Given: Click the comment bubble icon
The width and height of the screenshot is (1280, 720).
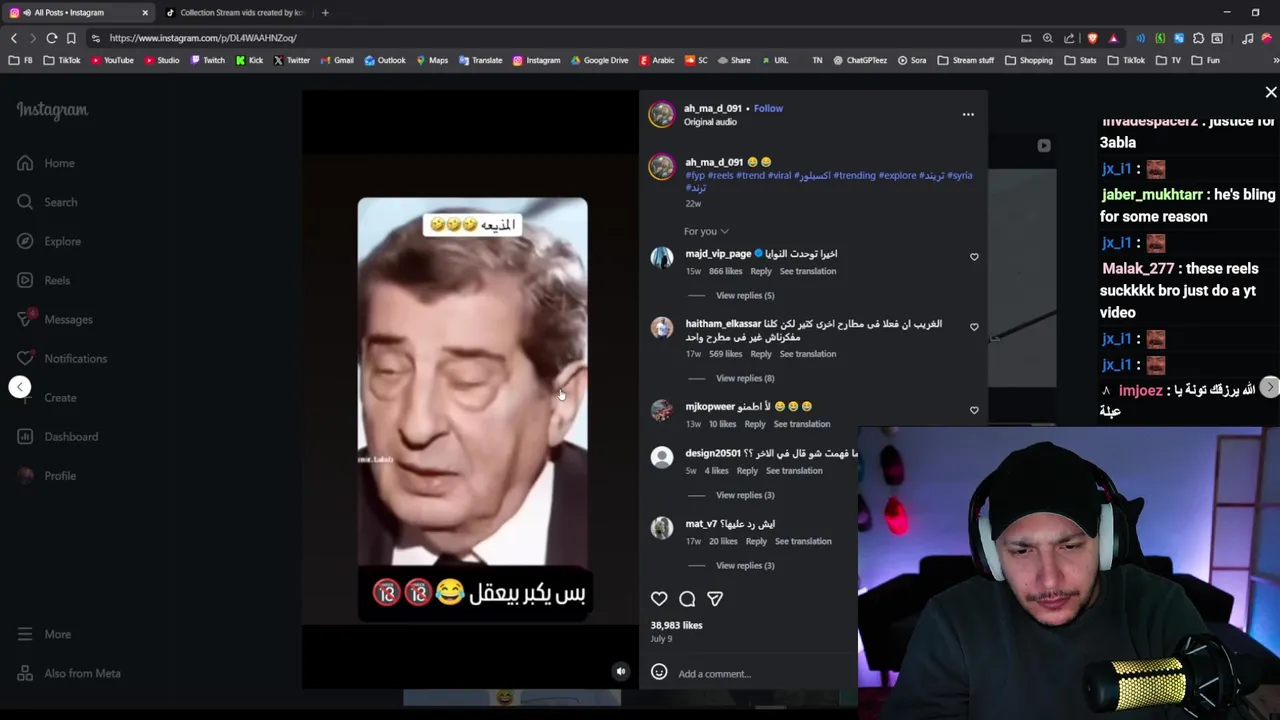Looking at the screenshot, I should pyautogui.click(x=687, y=598).
